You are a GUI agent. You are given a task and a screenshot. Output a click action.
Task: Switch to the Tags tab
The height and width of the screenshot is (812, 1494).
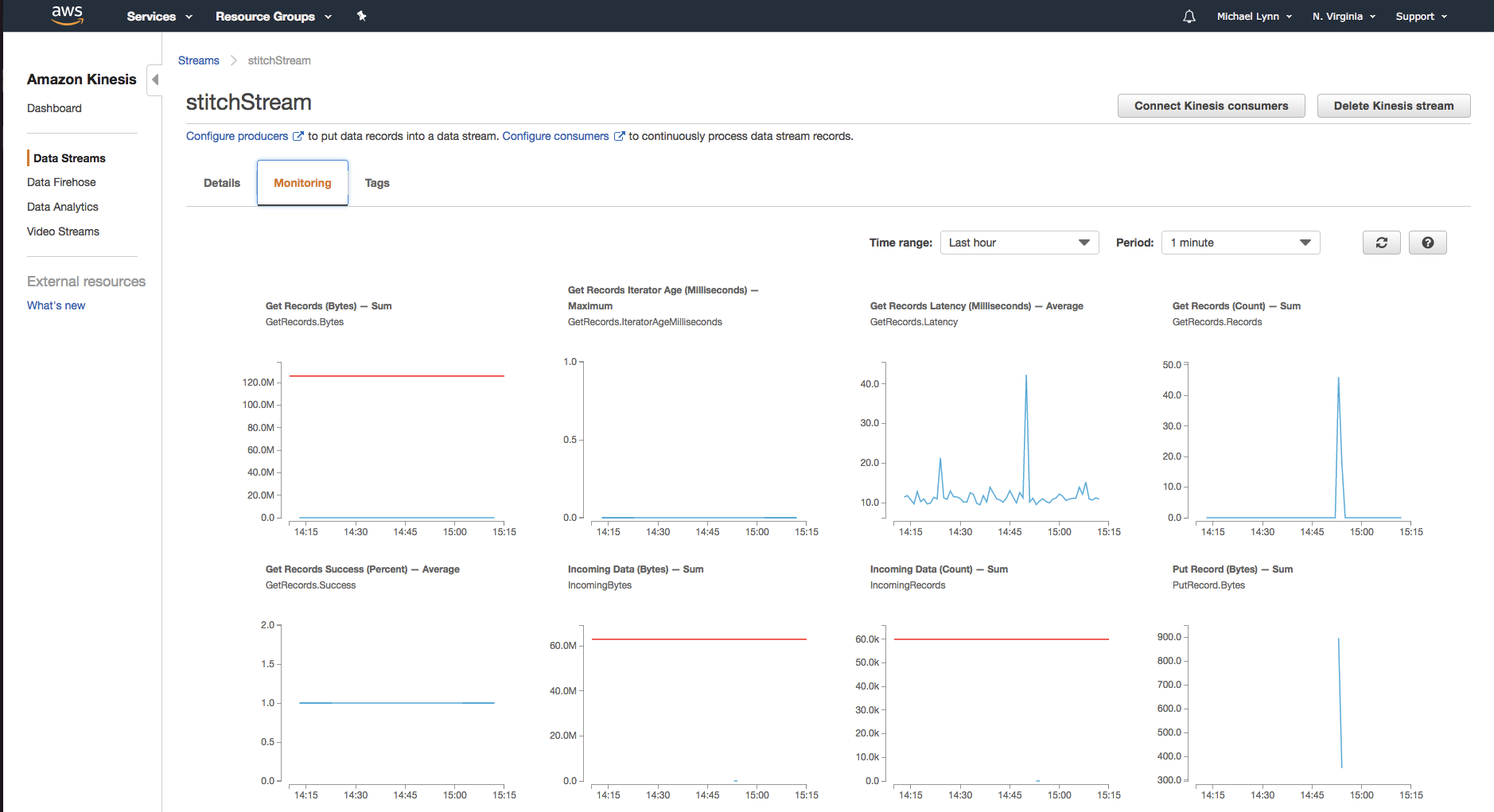click(x=377, y=183)
